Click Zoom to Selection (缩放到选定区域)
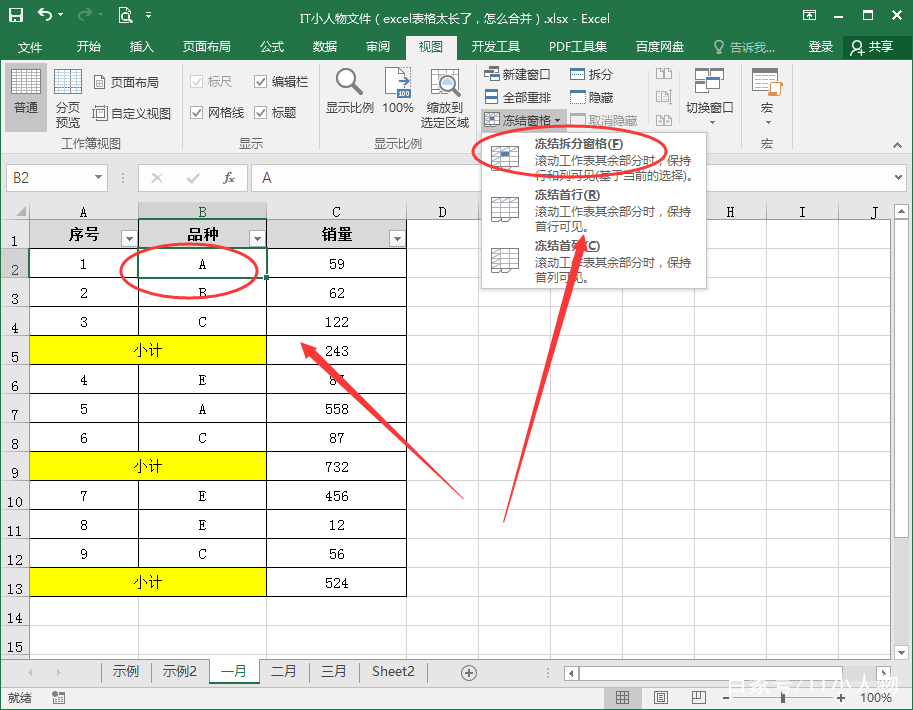Image resolution: width=913 pixels, height=710 pixels. coord(445,97)
